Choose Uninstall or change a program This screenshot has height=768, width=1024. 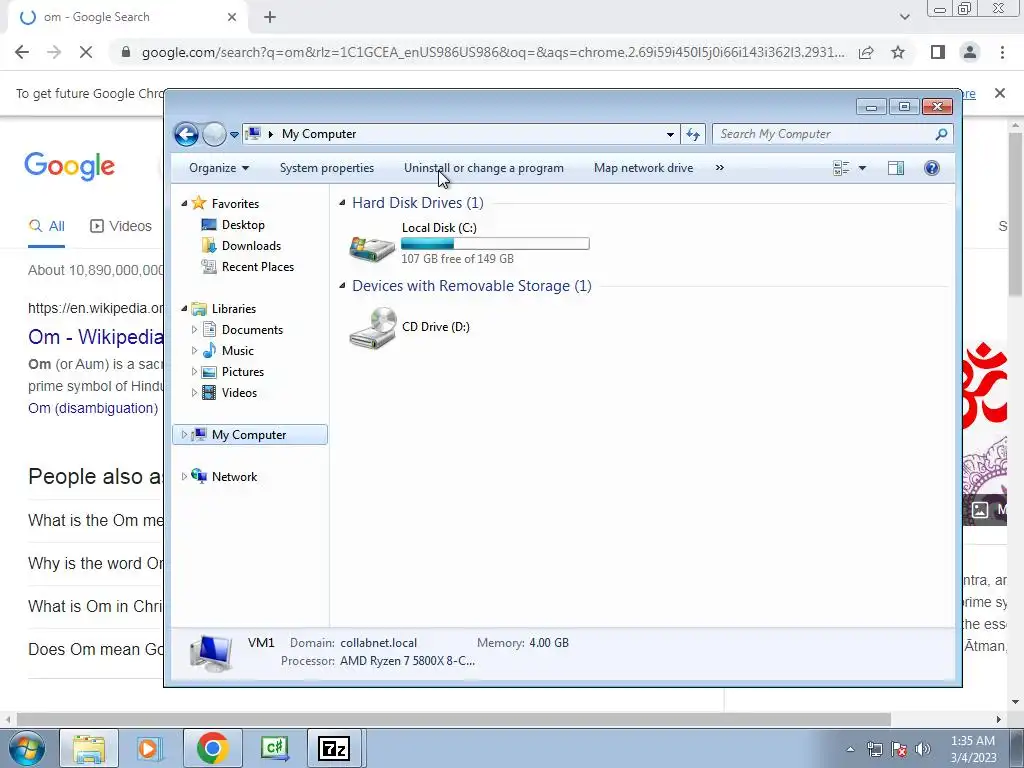coord(483,168)
